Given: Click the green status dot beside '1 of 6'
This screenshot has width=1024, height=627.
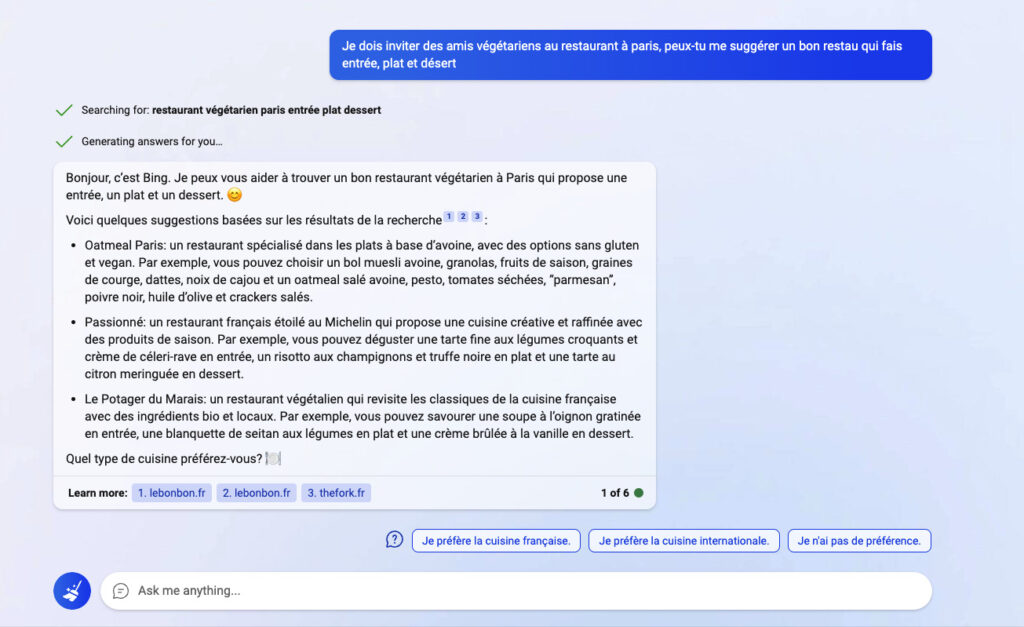Looking at the screenshot, I should [x=639, y=493].
